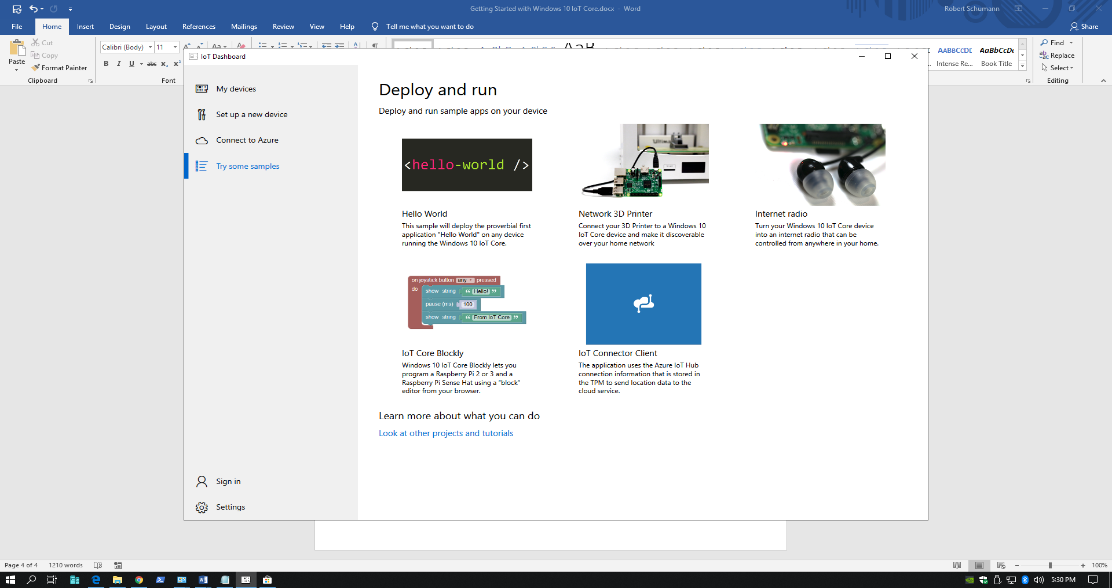Toggle italic formatting in Word ribbon
Viewport: 1112px width, 588px height.
click(118, 64)
